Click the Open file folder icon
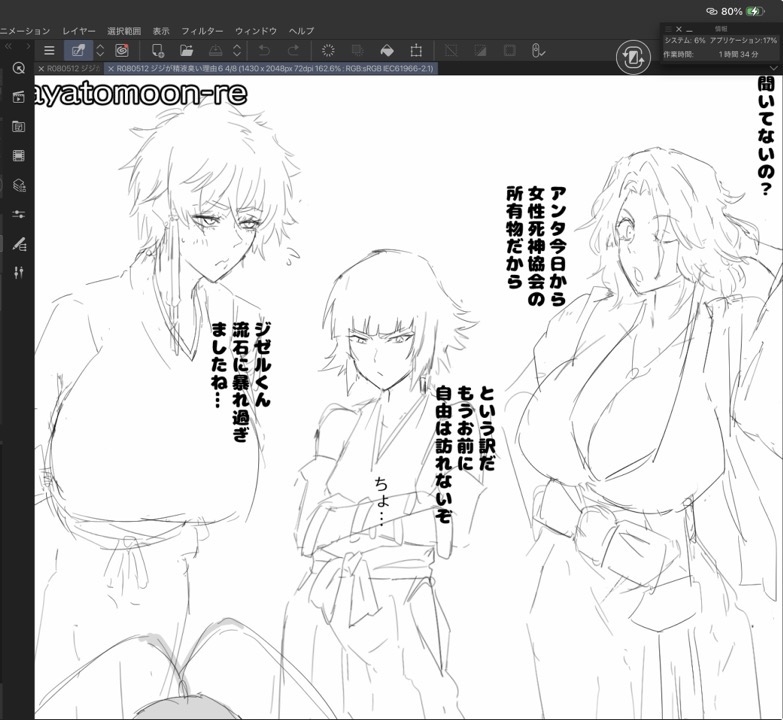The width and height of the screenshot is (783, 720). click(x=186, y=50)
